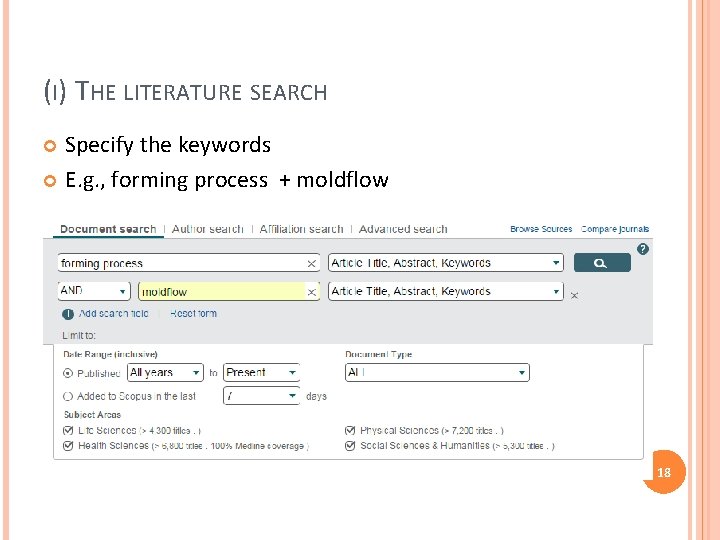Viewport: 720px width, 540px height.
Task: Select Added to Scopus in the last radio
Action: [x=68, y=396]
